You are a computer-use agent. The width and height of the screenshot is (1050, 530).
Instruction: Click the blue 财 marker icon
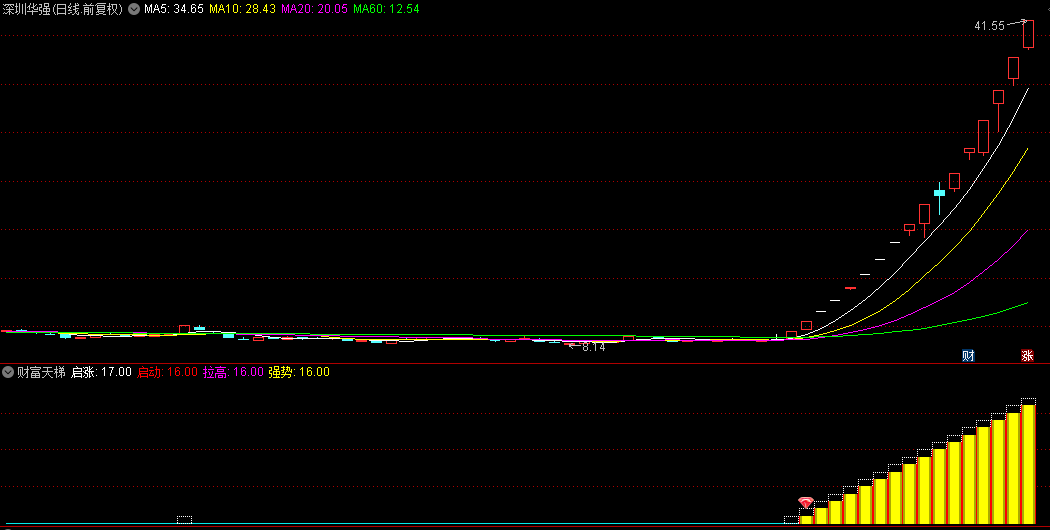click(x=968, y=356)
